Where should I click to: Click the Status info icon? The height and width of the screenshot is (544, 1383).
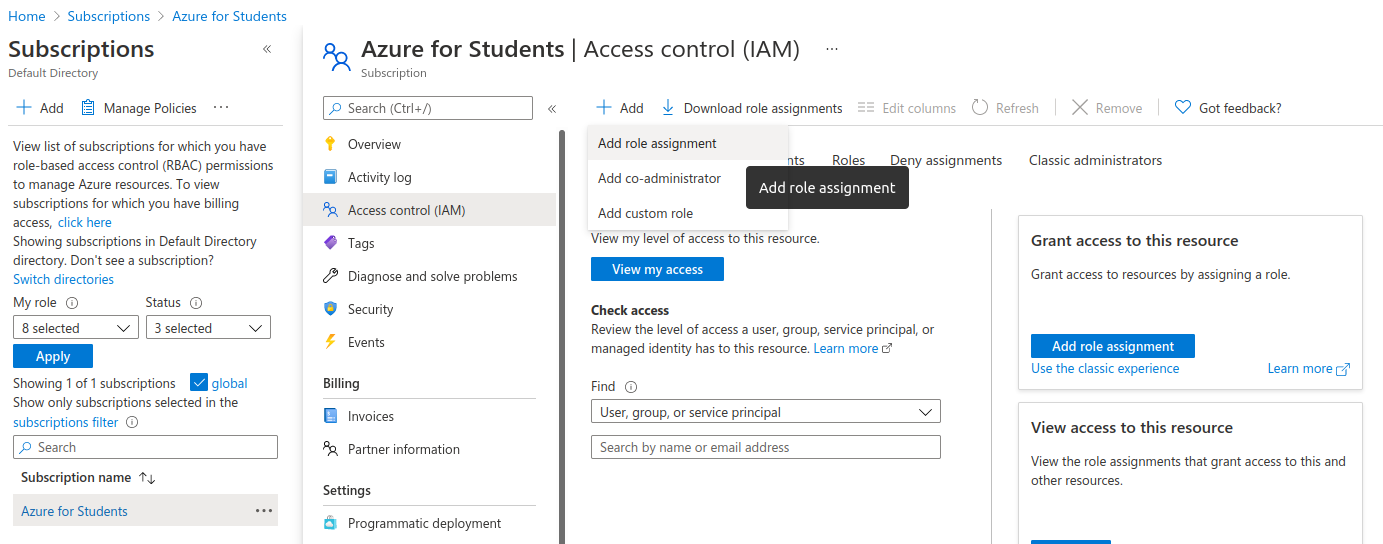(196, 303)
